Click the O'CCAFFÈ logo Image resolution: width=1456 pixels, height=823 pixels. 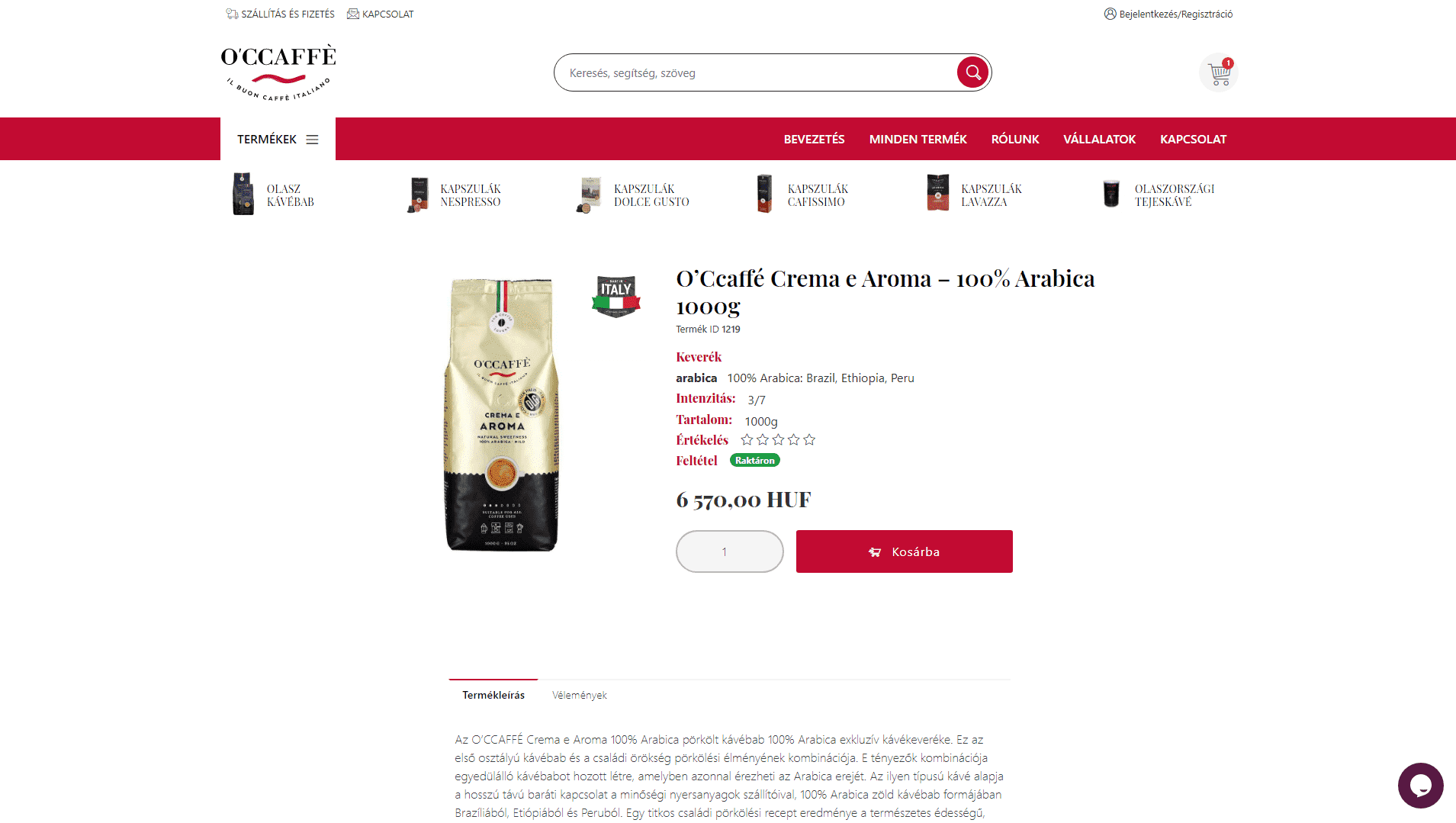(x=278, y=72)
